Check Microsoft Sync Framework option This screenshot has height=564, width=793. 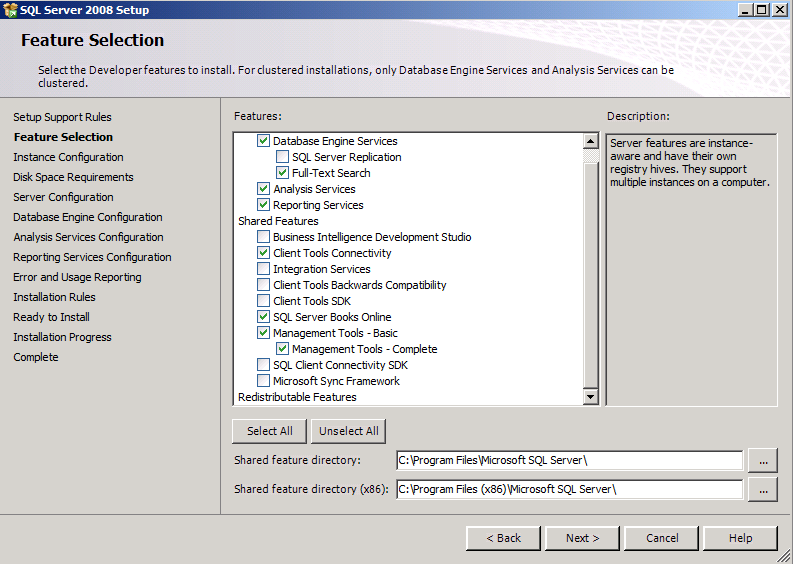tap(263, 381)
